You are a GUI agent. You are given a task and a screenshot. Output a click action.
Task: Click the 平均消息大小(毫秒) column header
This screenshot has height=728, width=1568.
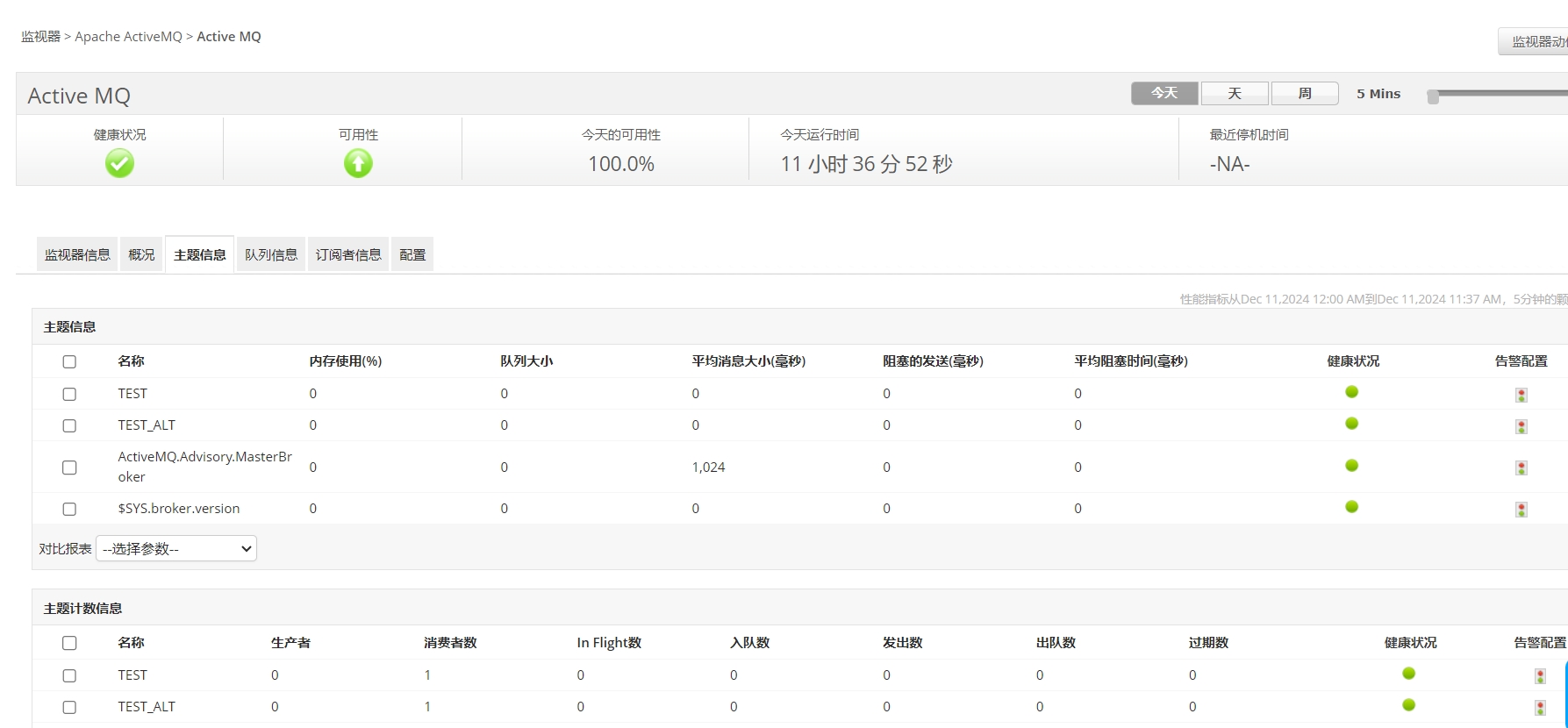click(748, 360)
